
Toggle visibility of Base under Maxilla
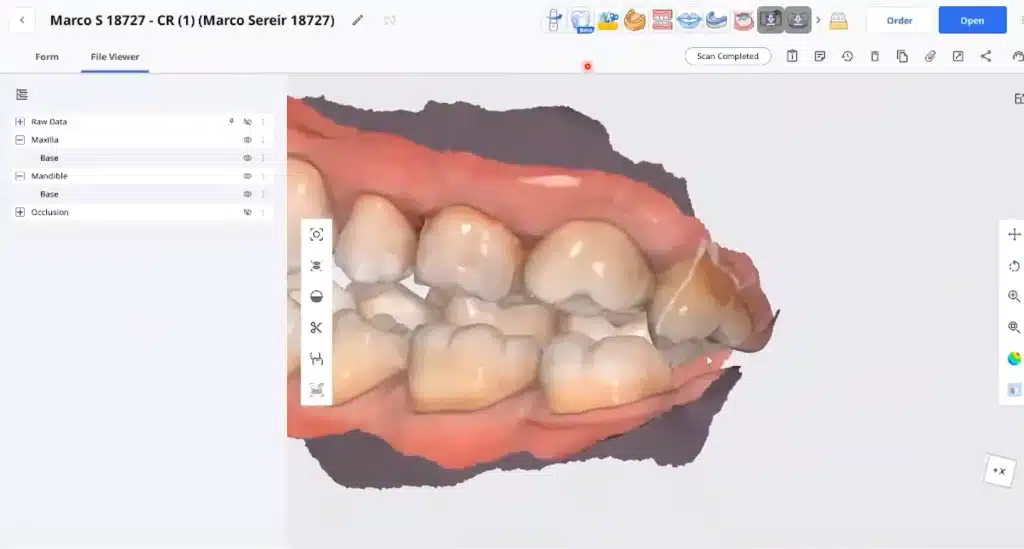(x=248, y=158)
